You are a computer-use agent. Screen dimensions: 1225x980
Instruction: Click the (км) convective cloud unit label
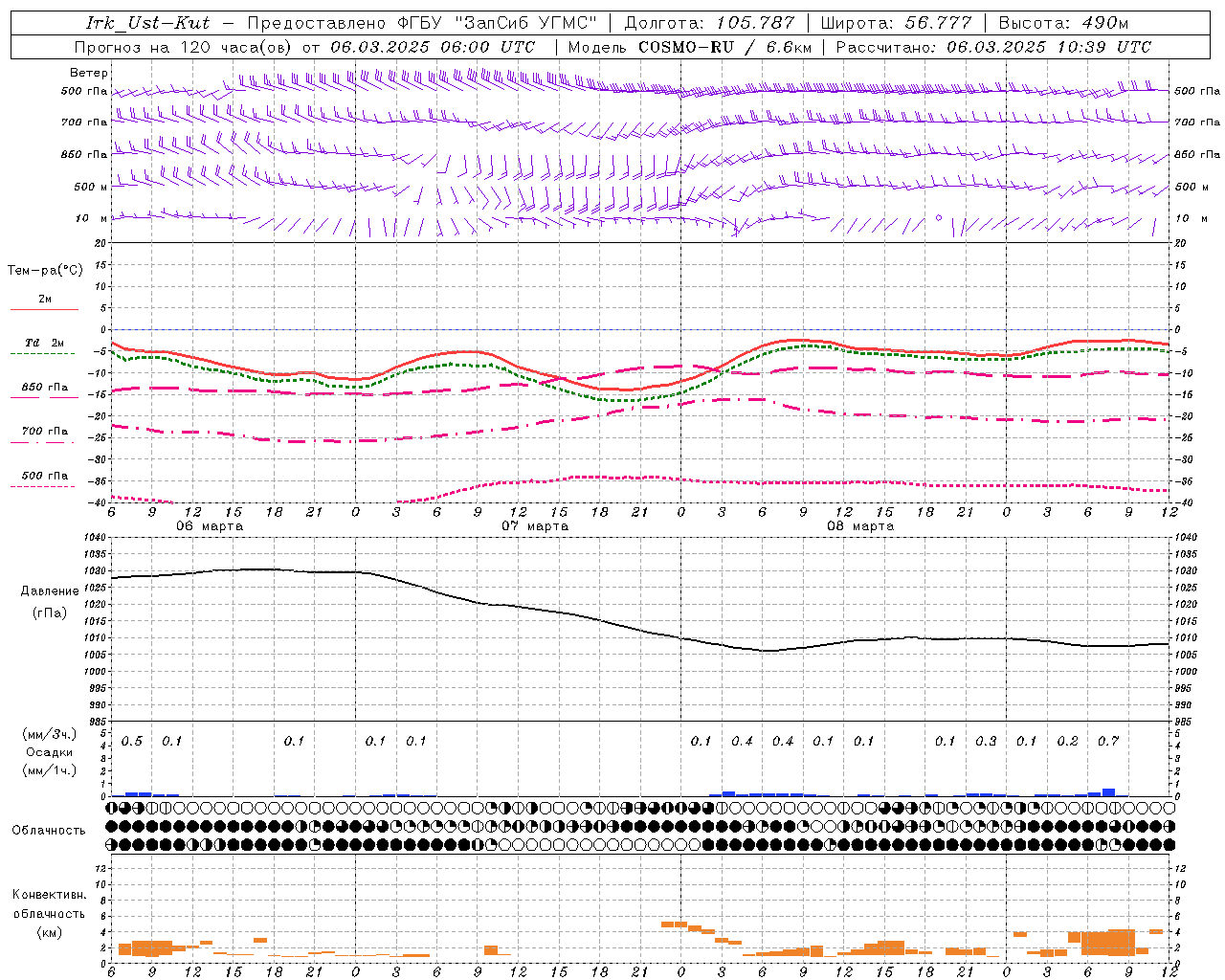click(49, 931)
